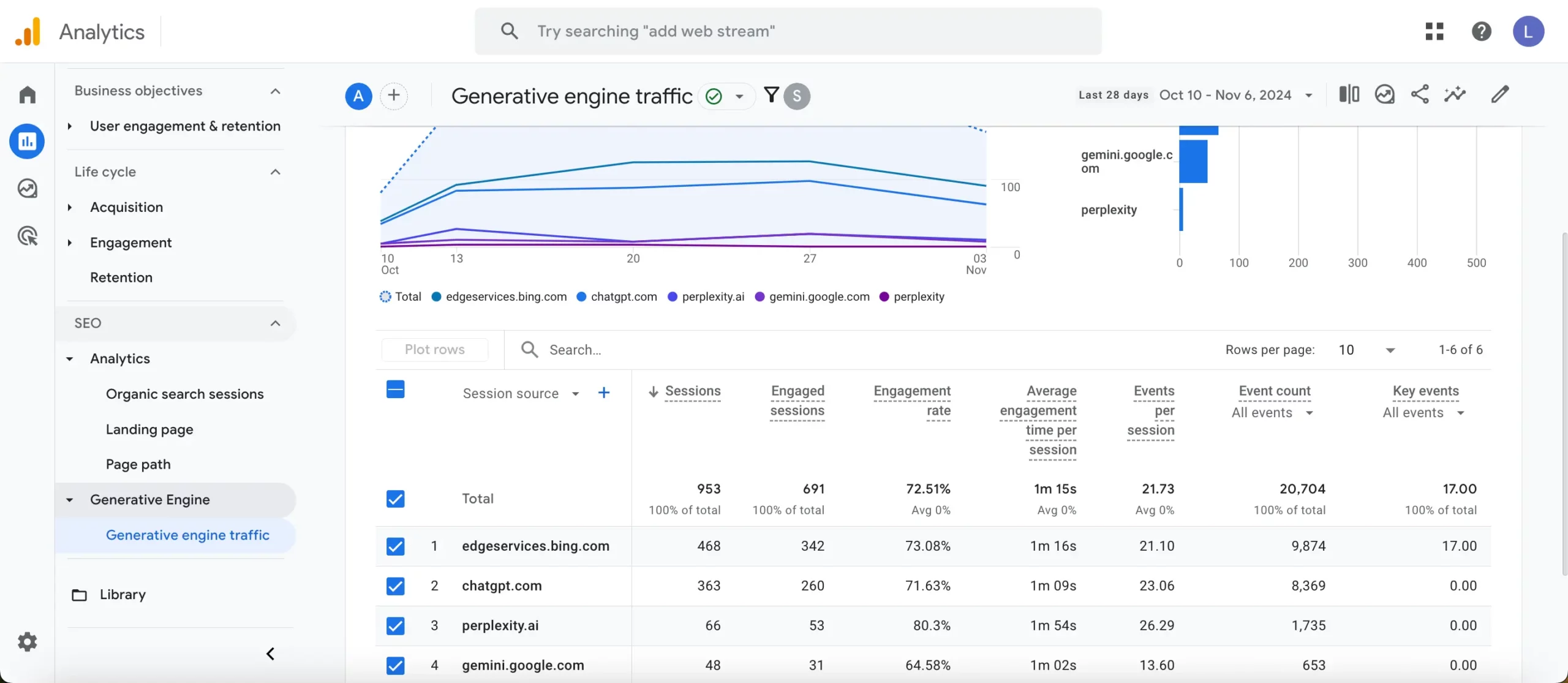
Task: Click the report status green check icon
Action: 714,96
